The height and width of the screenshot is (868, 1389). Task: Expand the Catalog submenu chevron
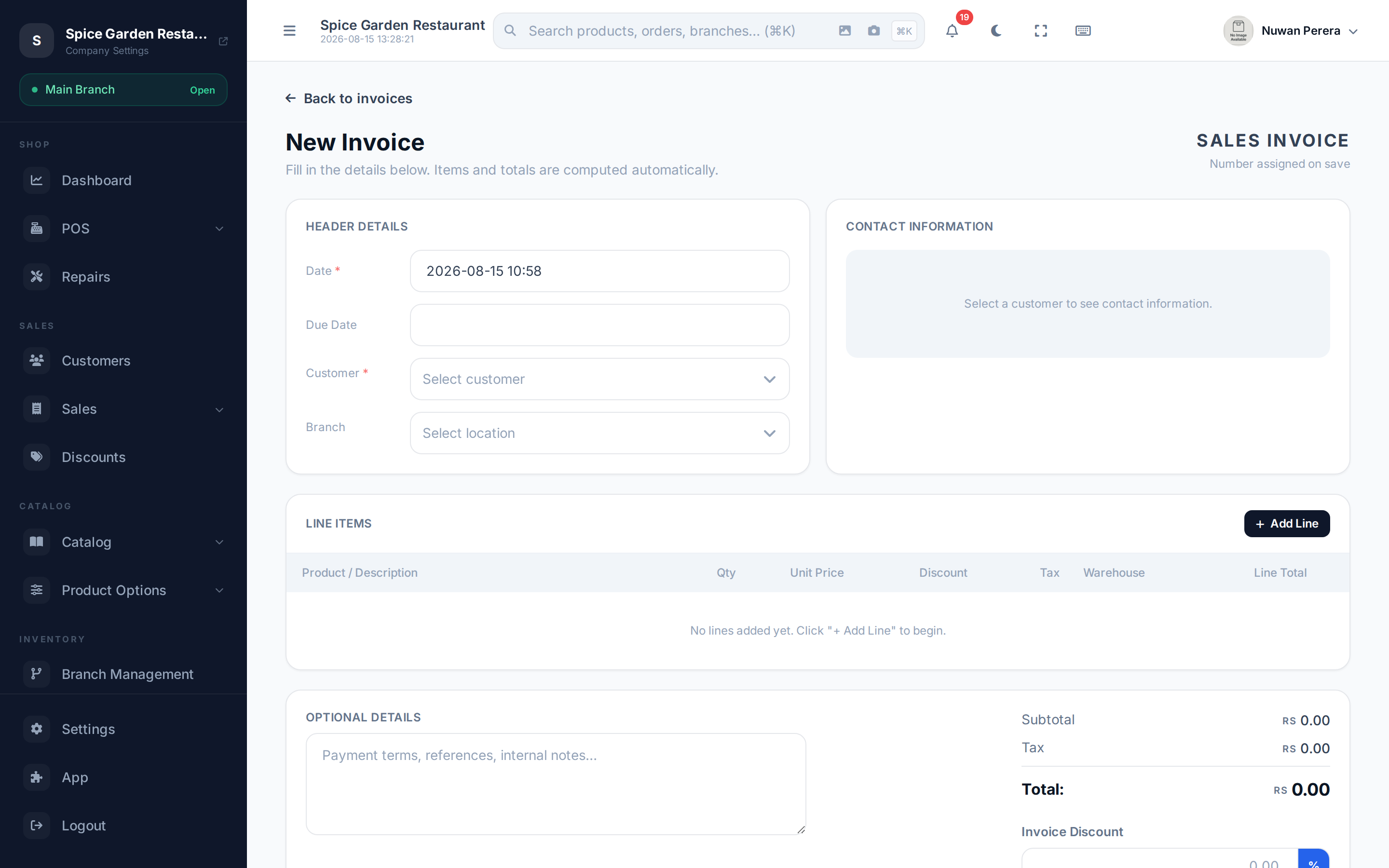(219, 542)
